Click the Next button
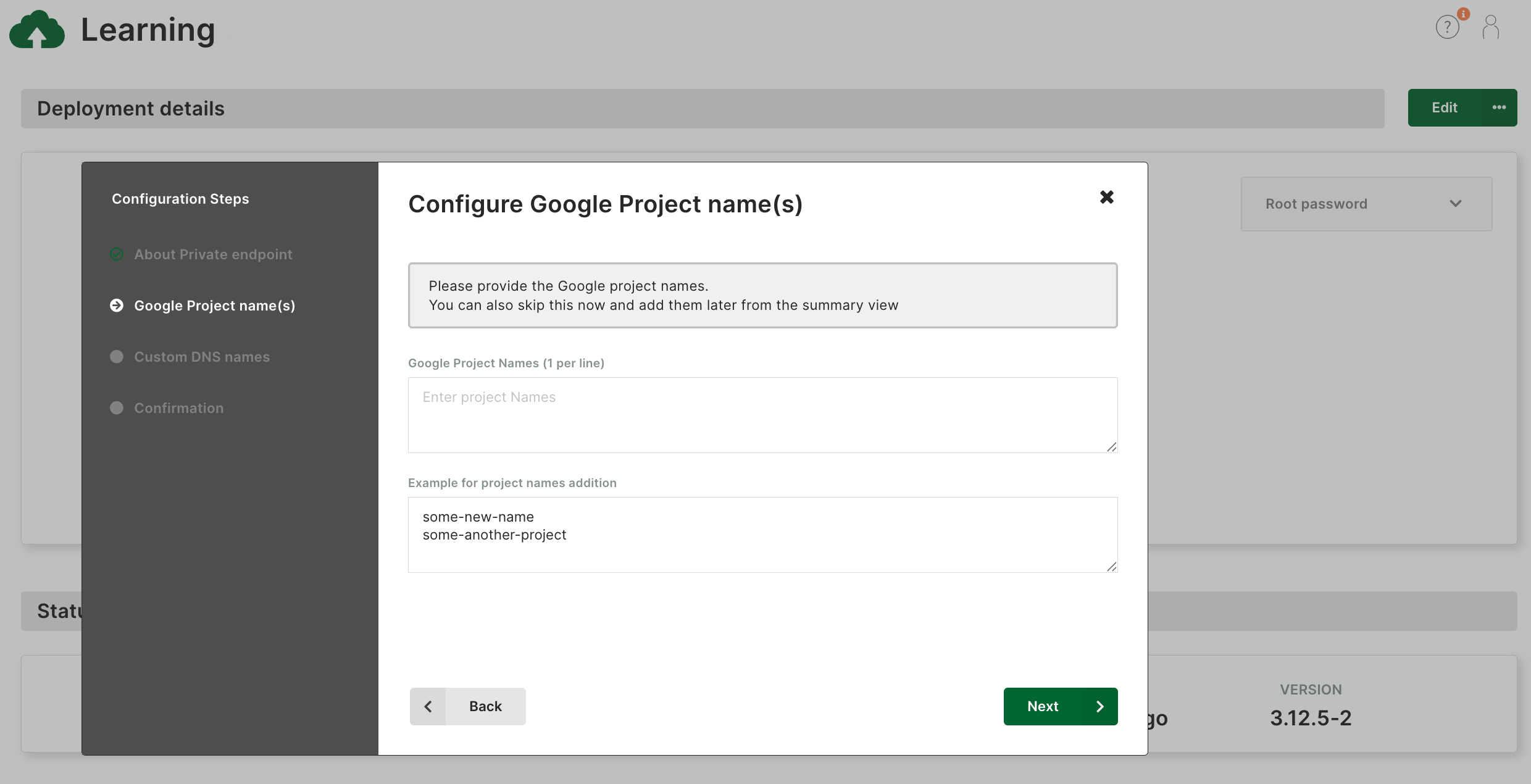The height and width of the screenshot is (784, 1531). point(1061,706)
